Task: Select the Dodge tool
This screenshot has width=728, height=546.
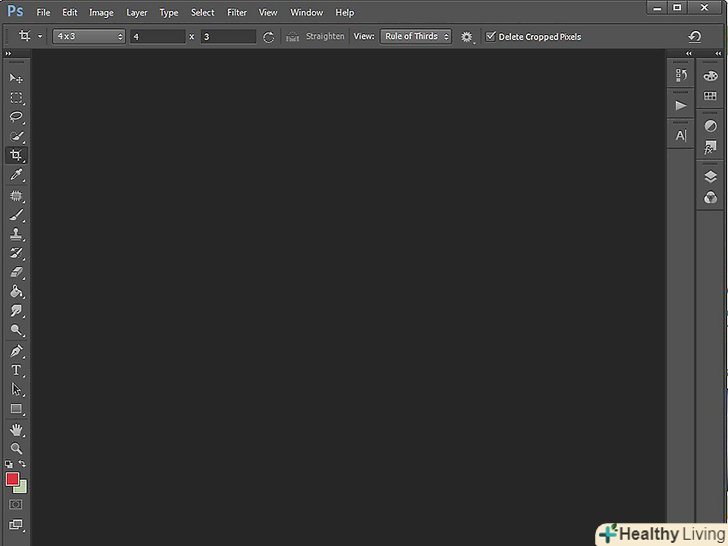Action: point(16,330)
